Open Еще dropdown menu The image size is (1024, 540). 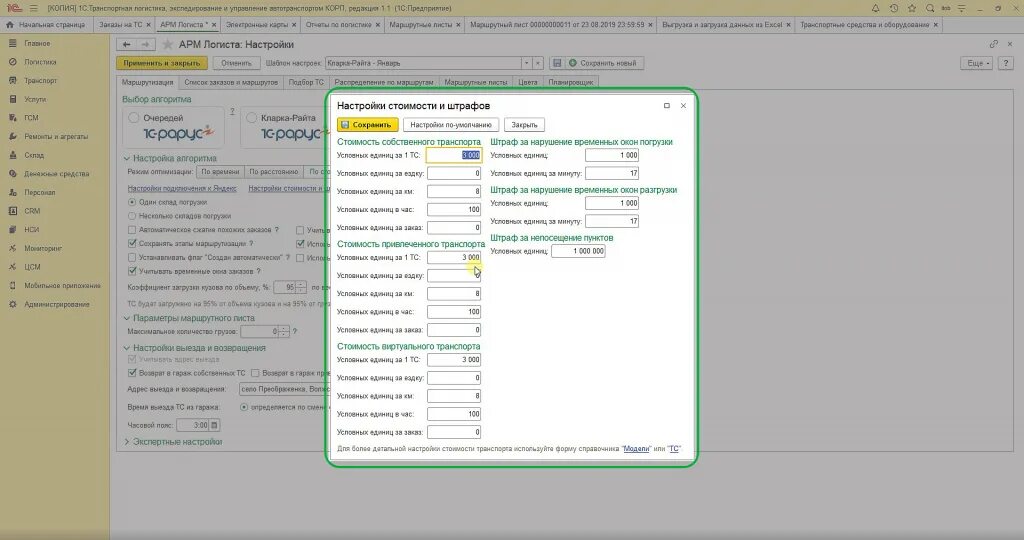pyautogui.click(x=976, y=63)
